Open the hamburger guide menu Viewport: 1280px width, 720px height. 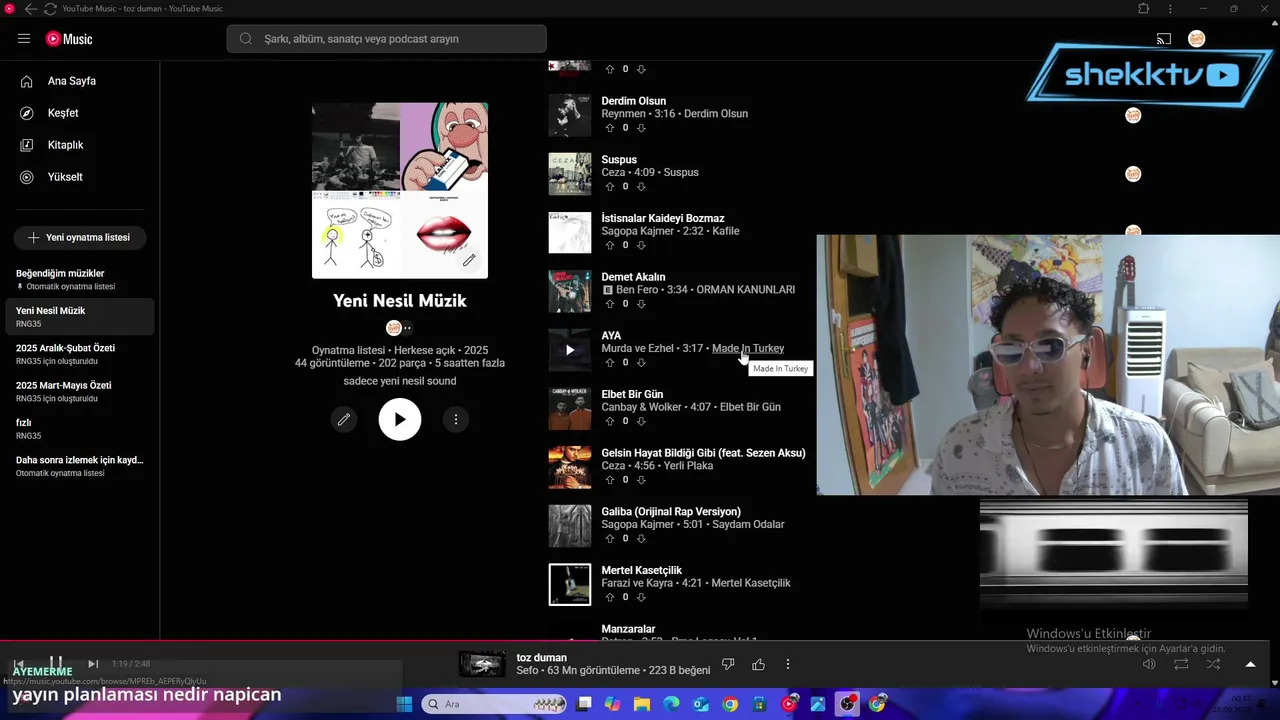point(24,39)
